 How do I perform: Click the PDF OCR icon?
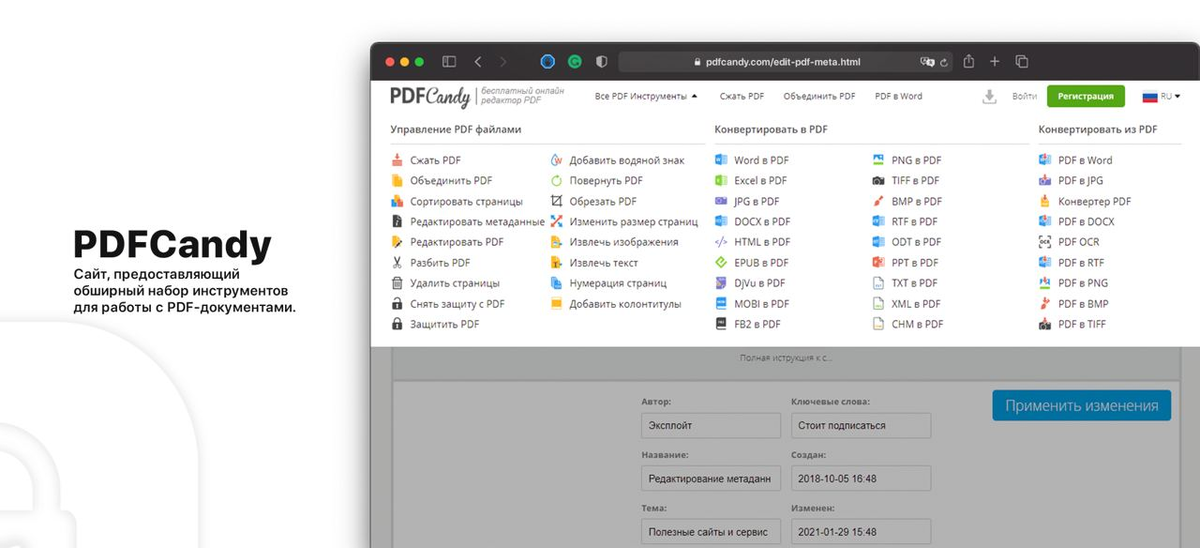1045,242
